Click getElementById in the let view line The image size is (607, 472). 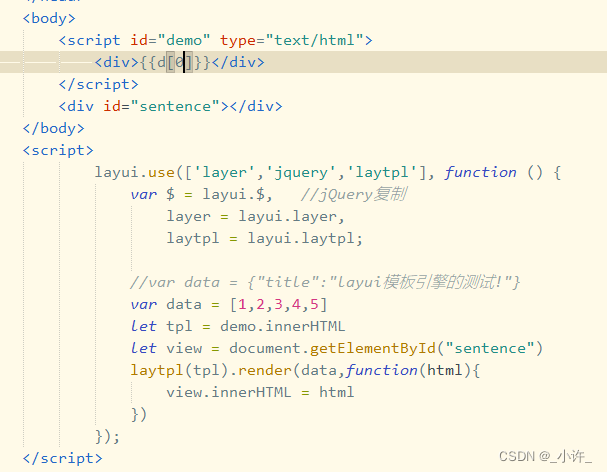372,348
